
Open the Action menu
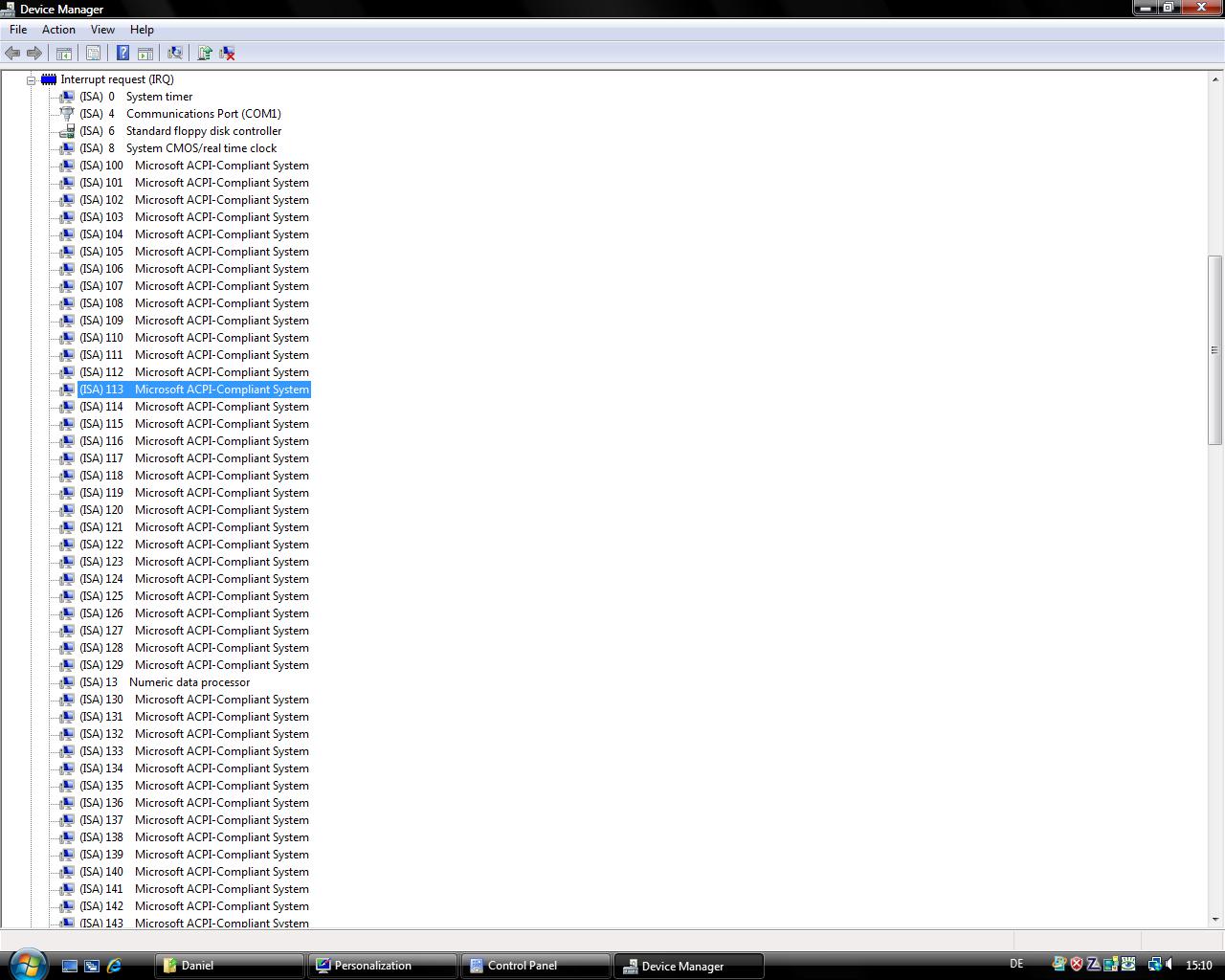(x=58, y=30)
